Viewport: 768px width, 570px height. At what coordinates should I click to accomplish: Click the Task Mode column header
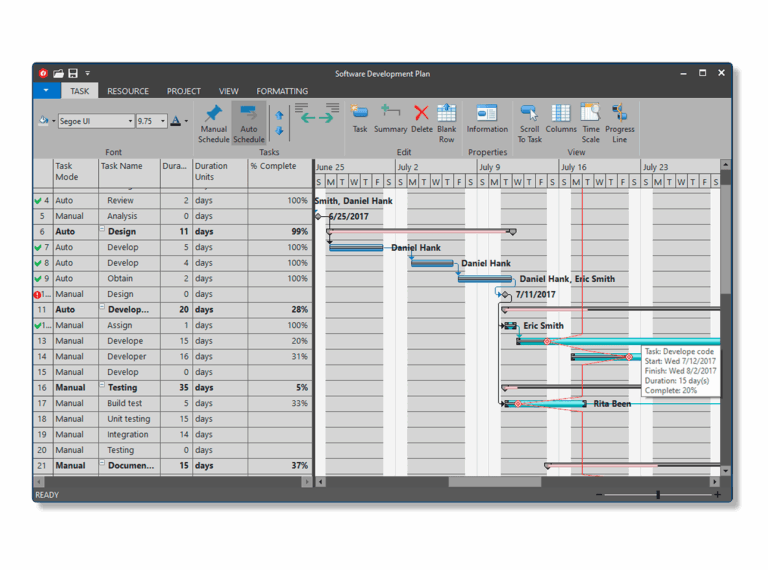point(75,172)
